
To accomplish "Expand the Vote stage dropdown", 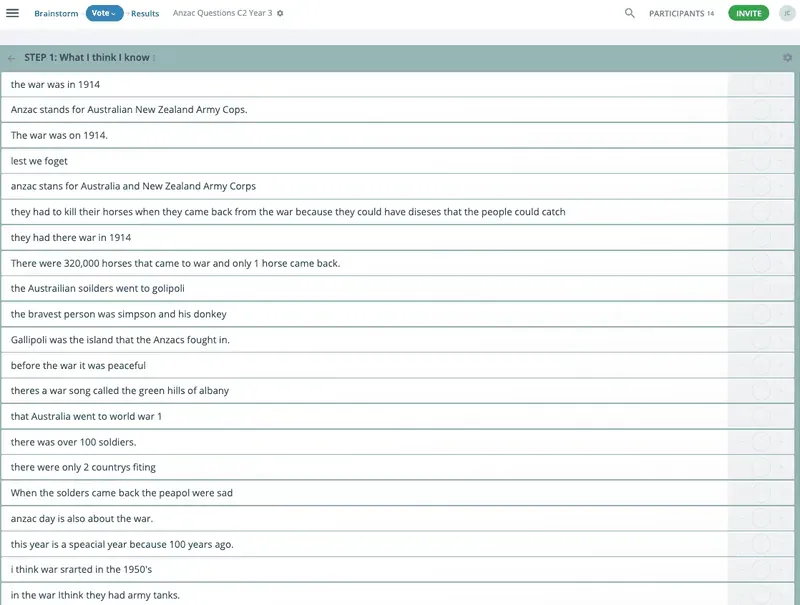I will click(104, 13).
